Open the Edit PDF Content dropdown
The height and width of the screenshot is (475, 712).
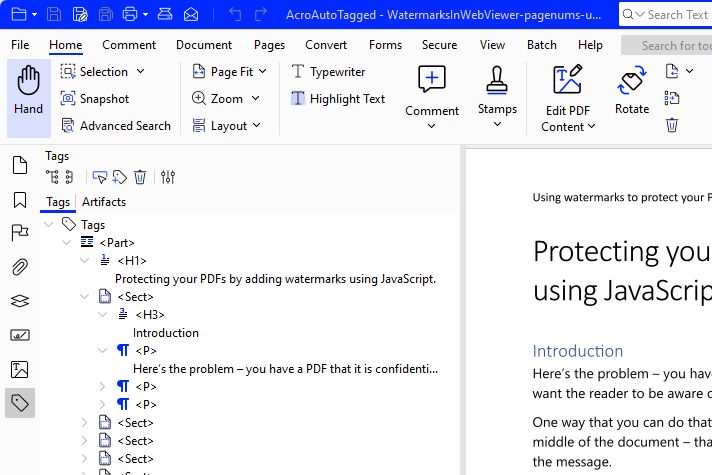pos(591,126)
